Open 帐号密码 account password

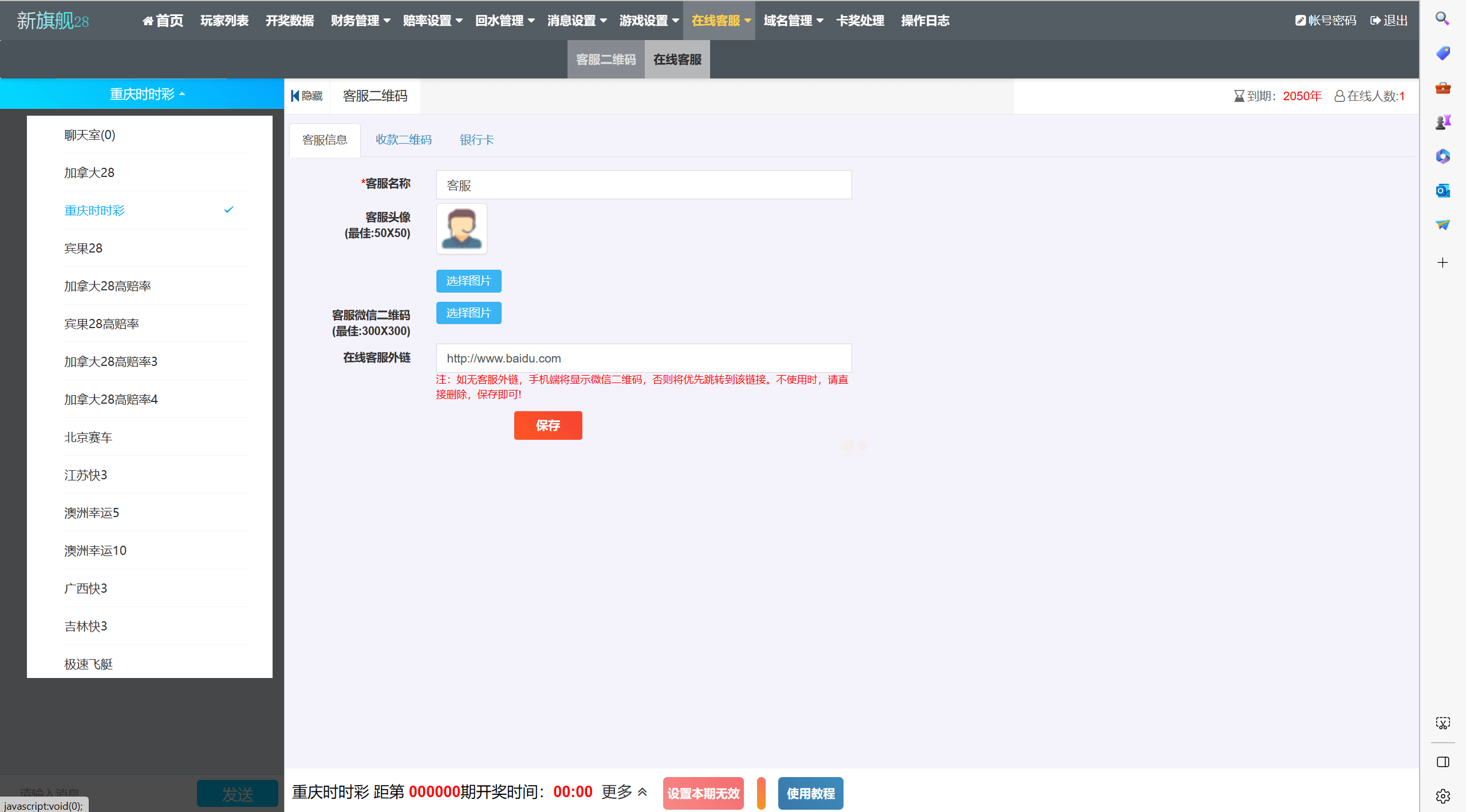tap(1325, 21)
